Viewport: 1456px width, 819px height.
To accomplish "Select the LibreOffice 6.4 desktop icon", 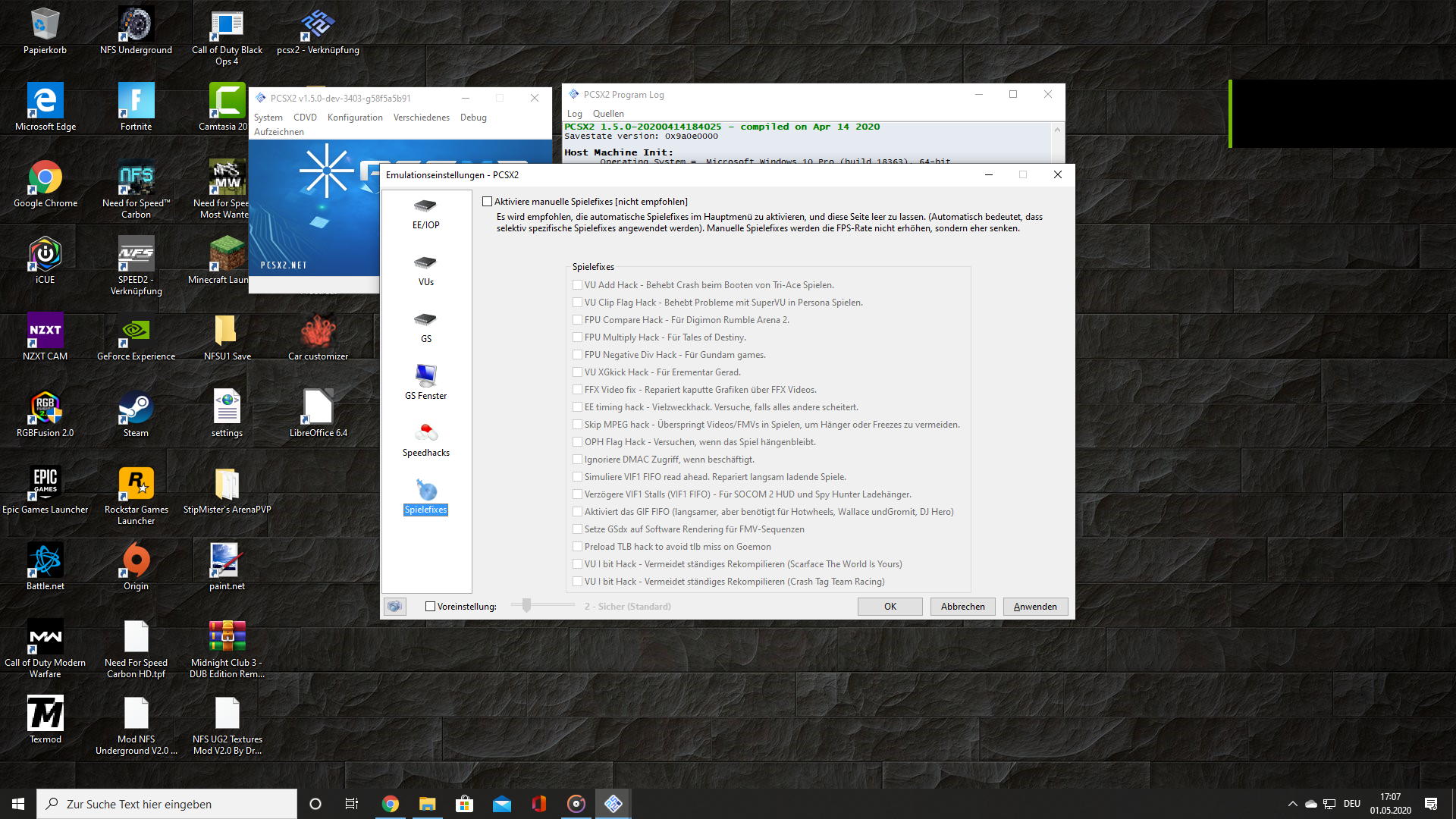I will tap(318, 414).
